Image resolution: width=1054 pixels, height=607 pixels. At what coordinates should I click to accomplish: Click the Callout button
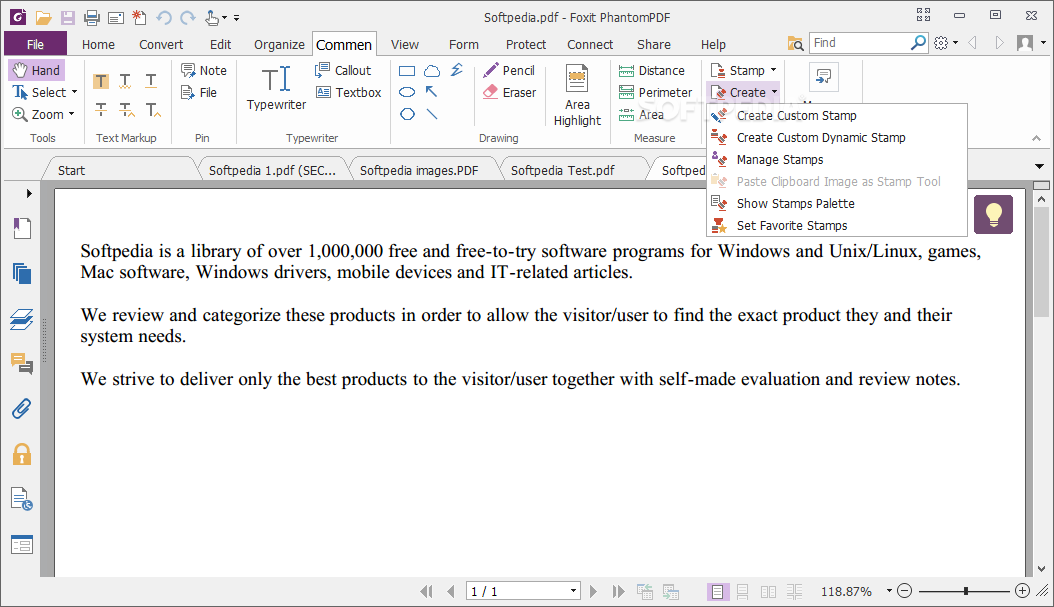[343, 70]
